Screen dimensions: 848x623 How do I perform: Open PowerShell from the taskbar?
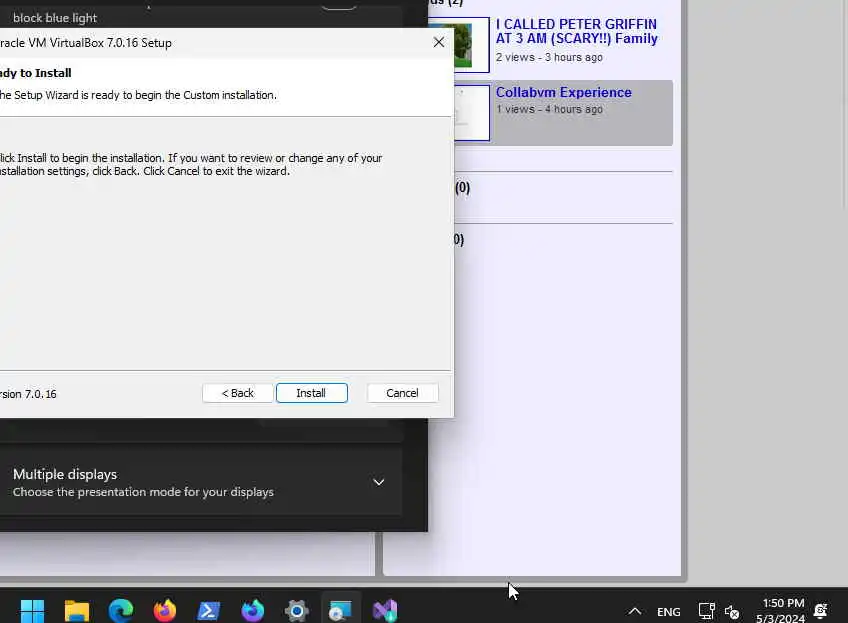pyautogui.click(x=208, y=611)
